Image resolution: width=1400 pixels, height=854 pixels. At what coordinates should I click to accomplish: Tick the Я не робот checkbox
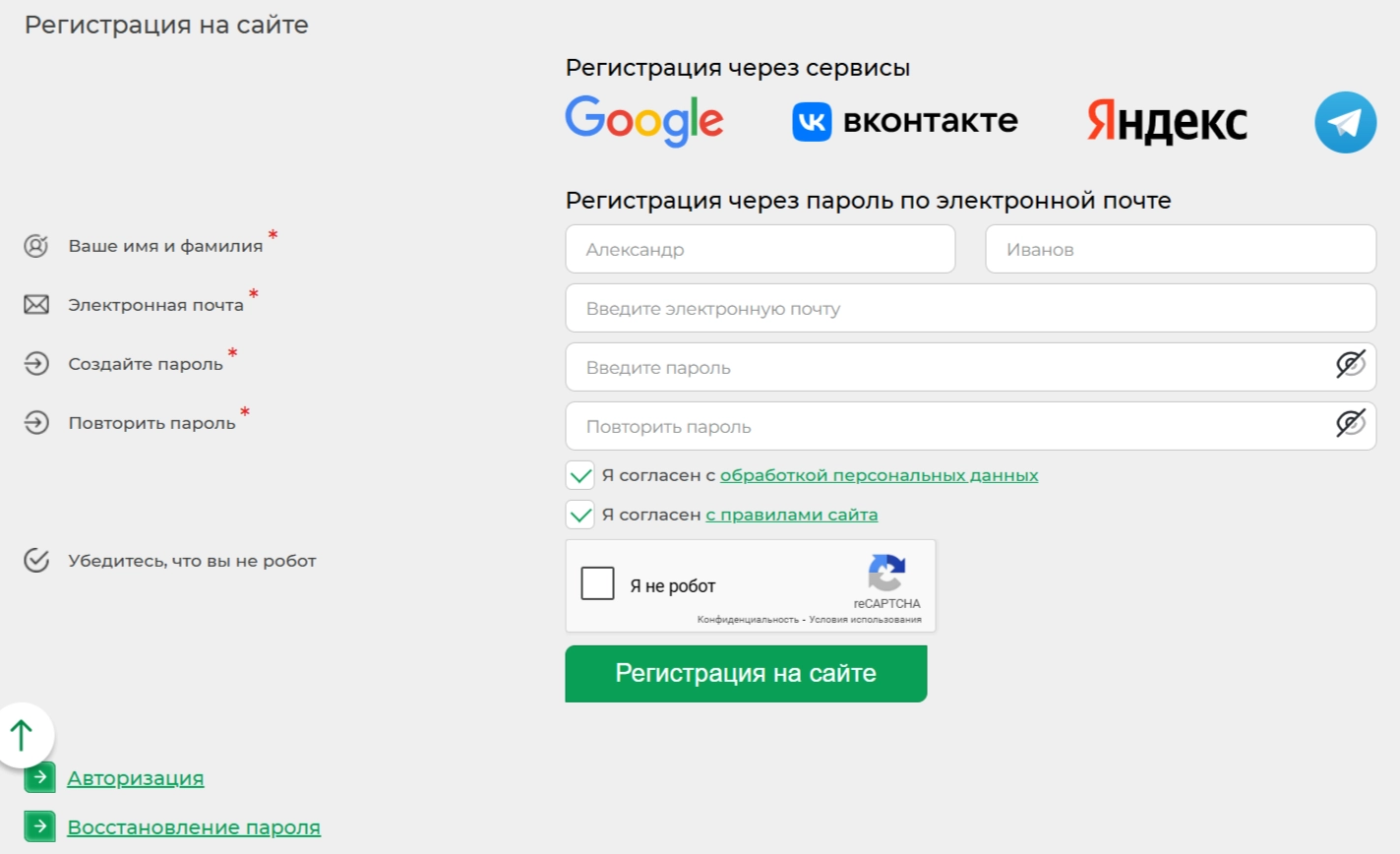coord(597,583)
